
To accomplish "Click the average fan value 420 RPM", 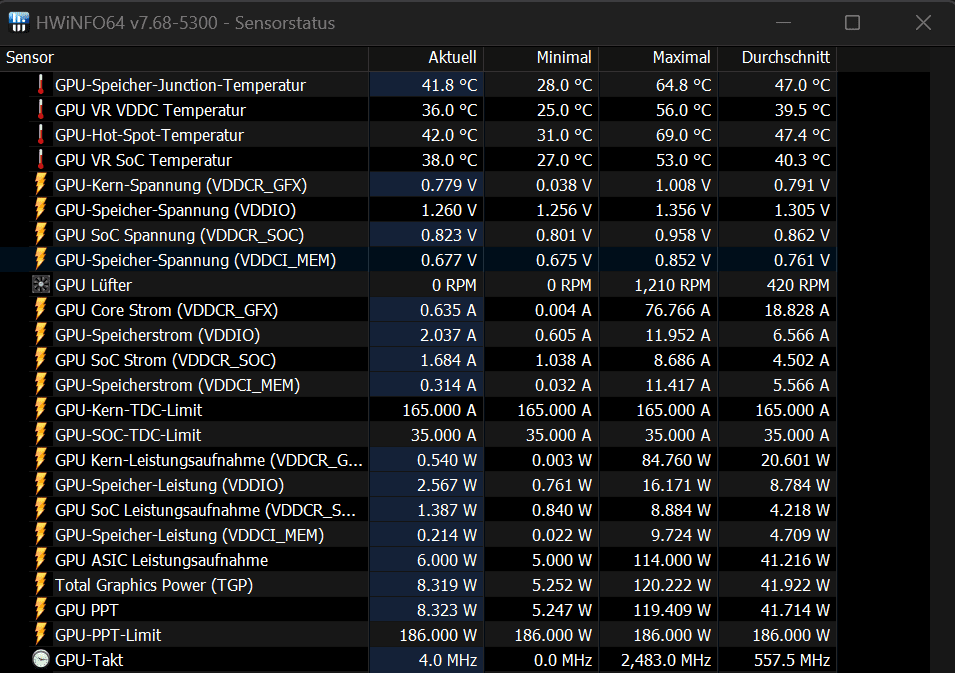I will coord(798,285).
